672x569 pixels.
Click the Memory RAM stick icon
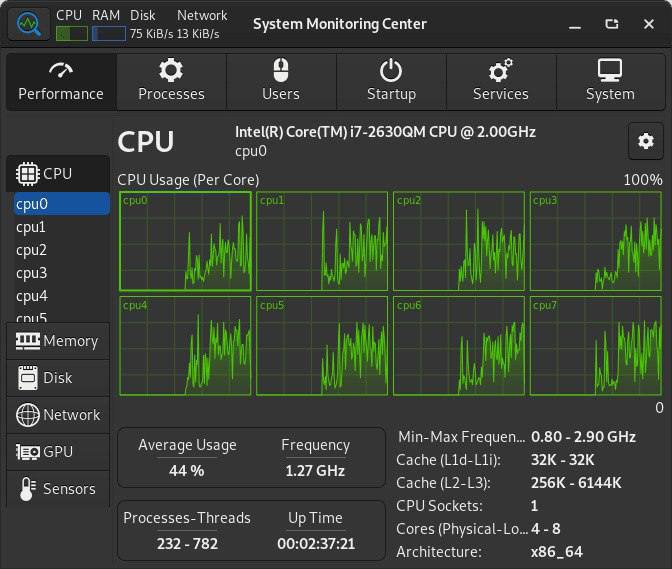[x=28, y=341]
